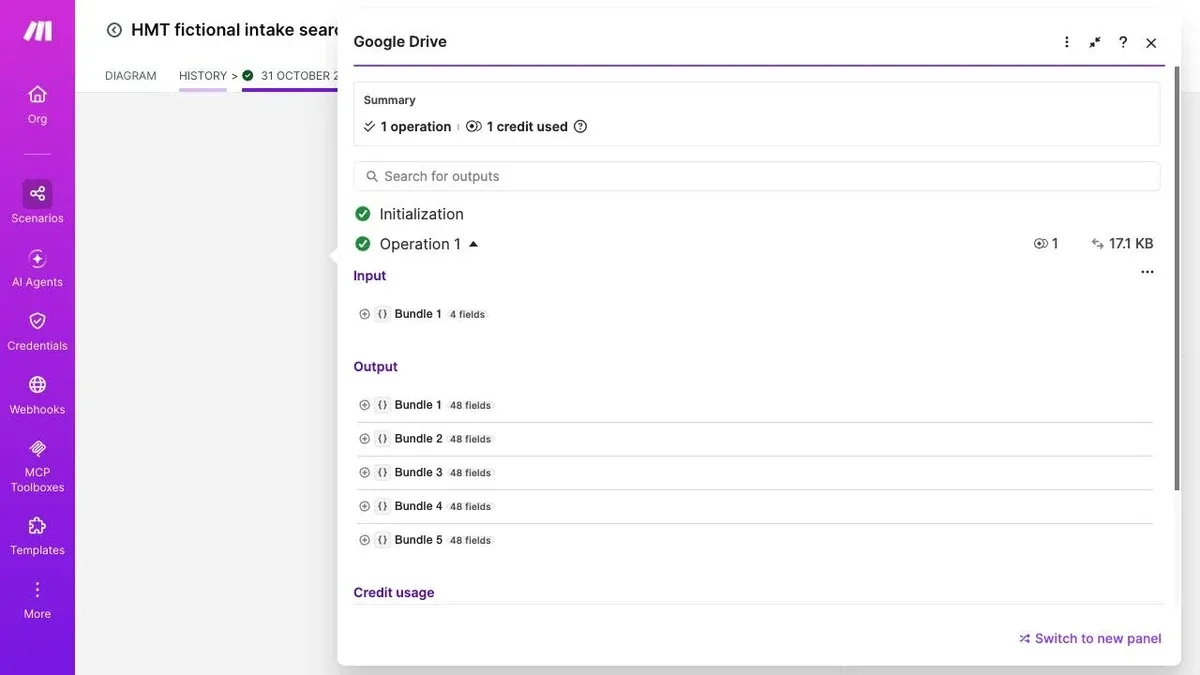Expand Output Bundle 1
This screenshot has height=675, width=1200.
pyautogui.click(x=364, y=405)
